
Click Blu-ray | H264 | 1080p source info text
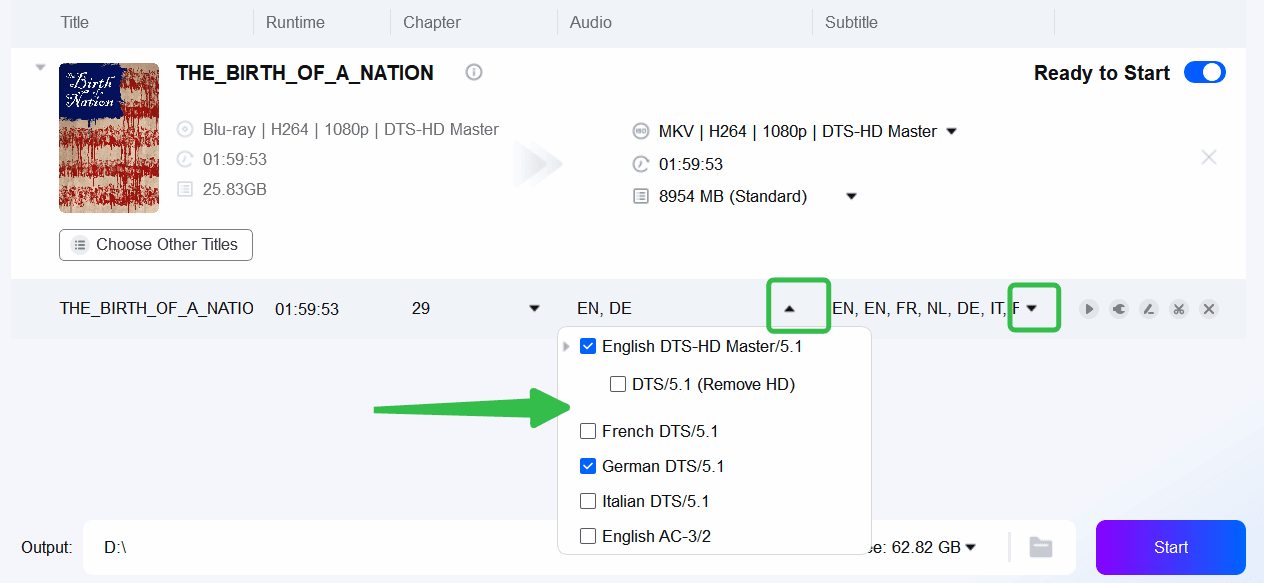351,129
